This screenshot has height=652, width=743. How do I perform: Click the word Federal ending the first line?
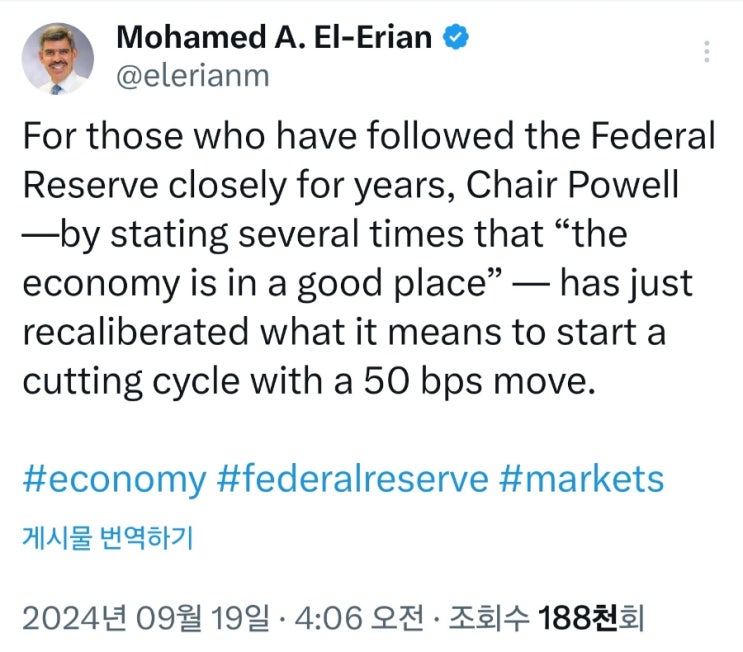tap(652, 136)
